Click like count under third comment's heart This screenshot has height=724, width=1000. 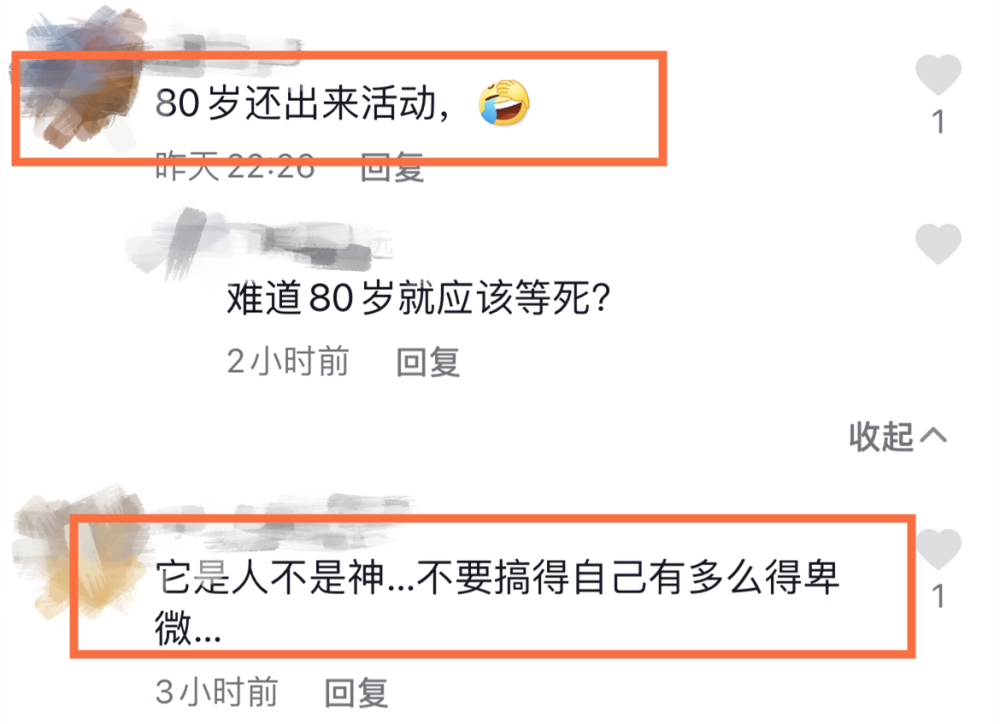coord(938,597)
